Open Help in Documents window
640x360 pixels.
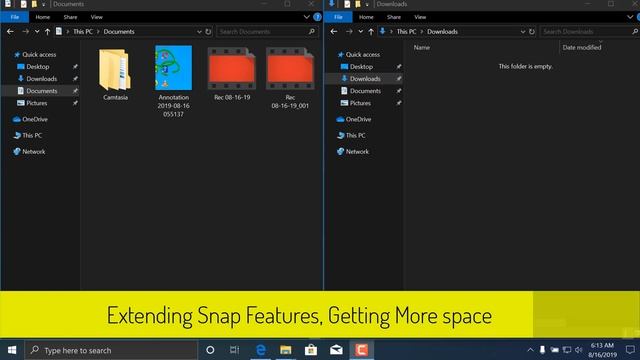pos(317,17)
